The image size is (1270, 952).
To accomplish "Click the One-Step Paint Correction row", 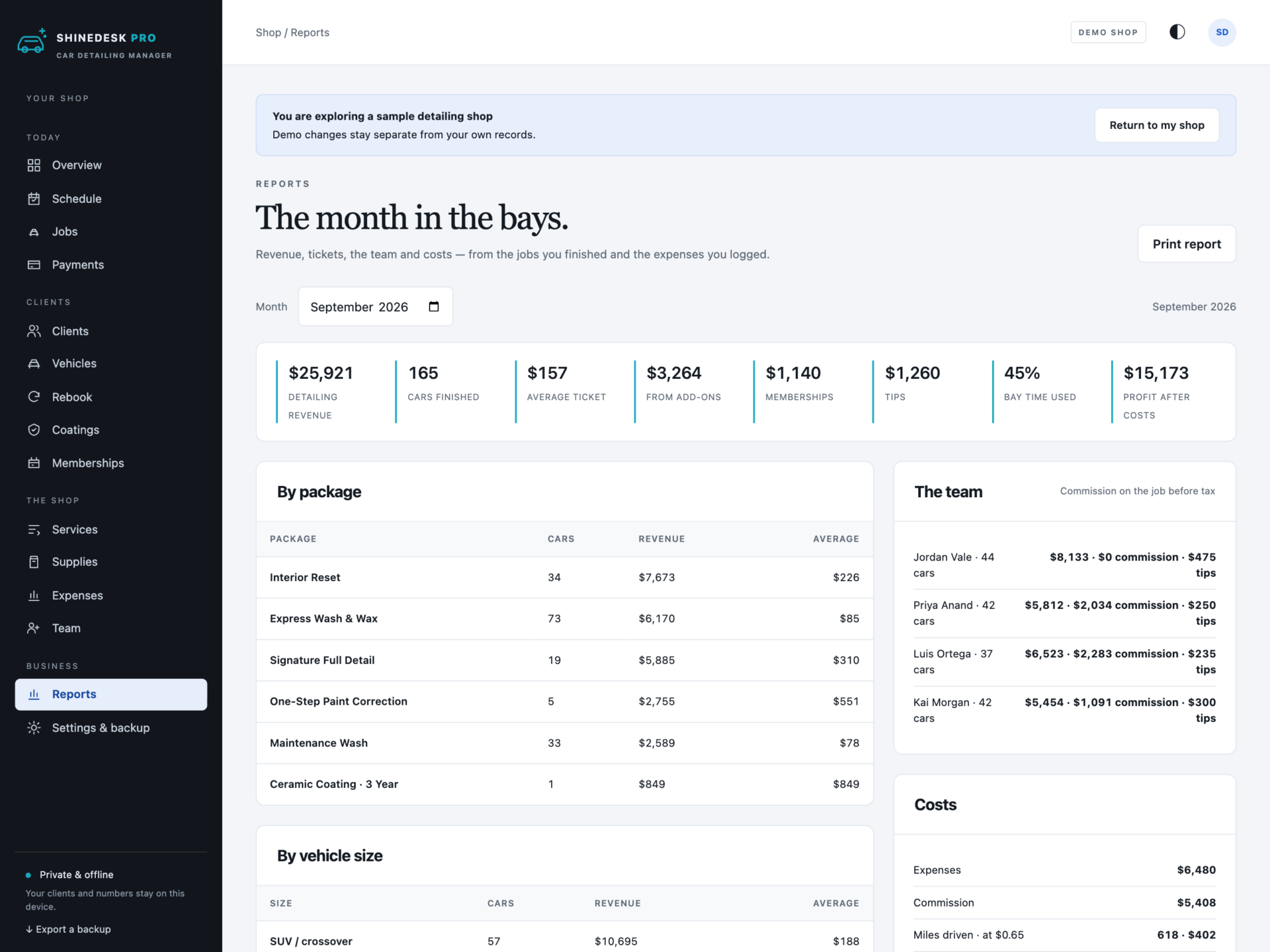I will pos(564,701).
